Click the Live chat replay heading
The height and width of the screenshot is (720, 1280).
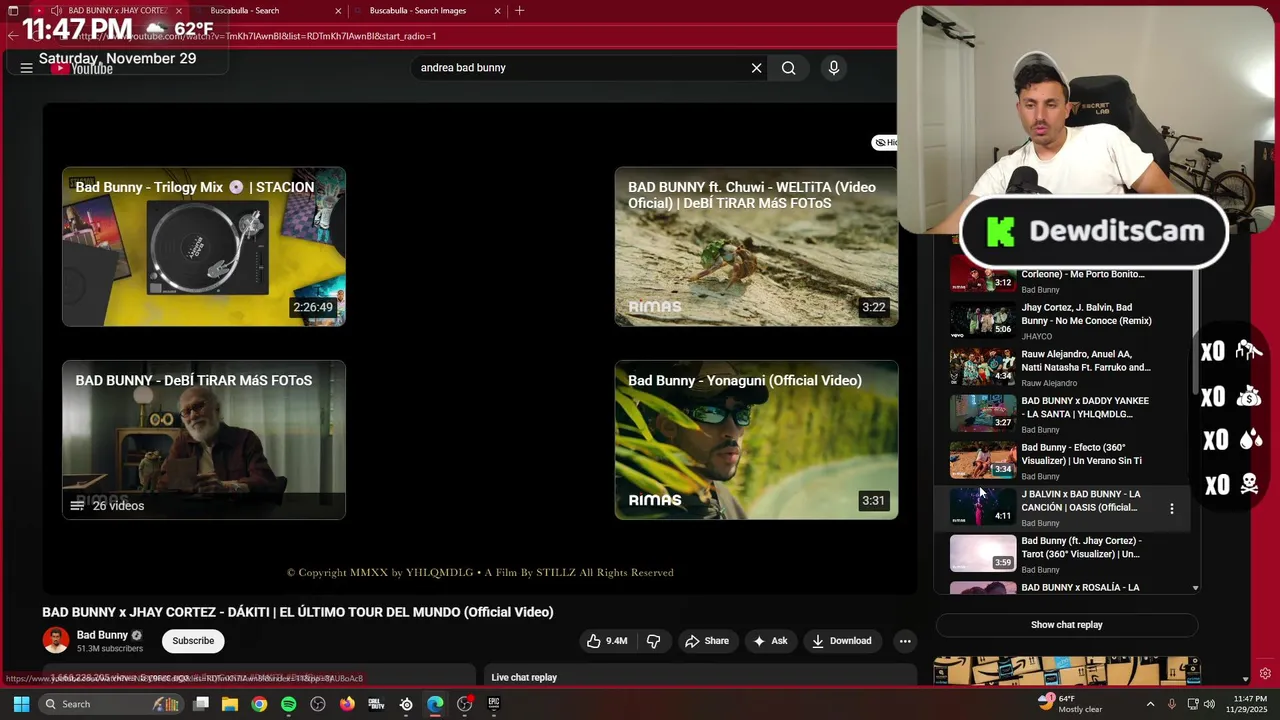[524, 678]
